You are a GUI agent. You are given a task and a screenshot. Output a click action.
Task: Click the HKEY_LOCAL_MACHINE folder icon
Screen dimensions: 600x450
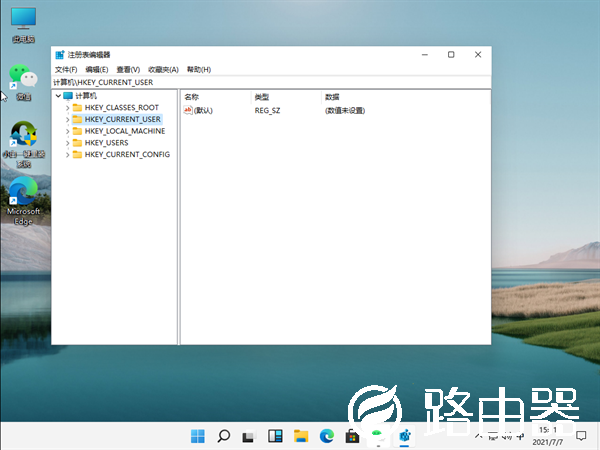pos(77,131)
